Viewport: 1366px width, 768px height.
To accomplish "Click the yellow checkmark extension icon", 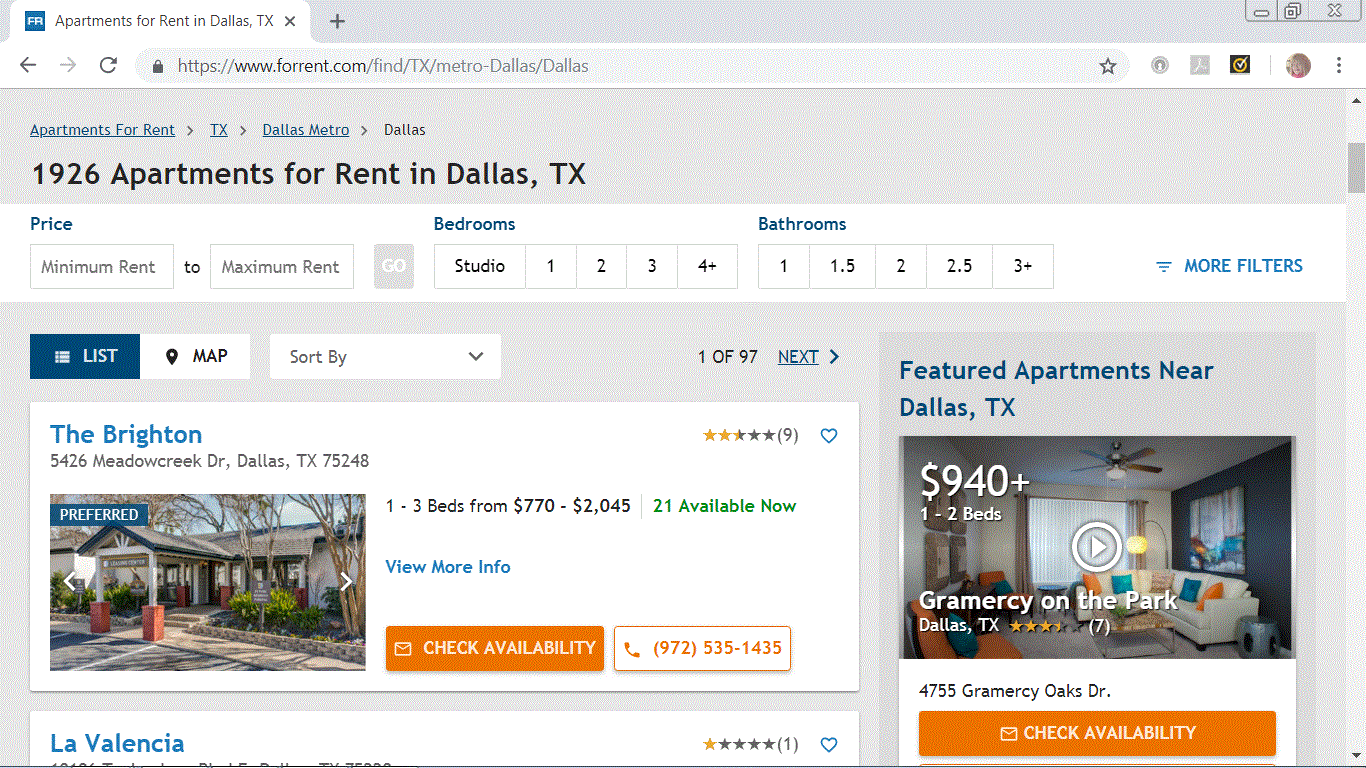I will coord(1240,65).
